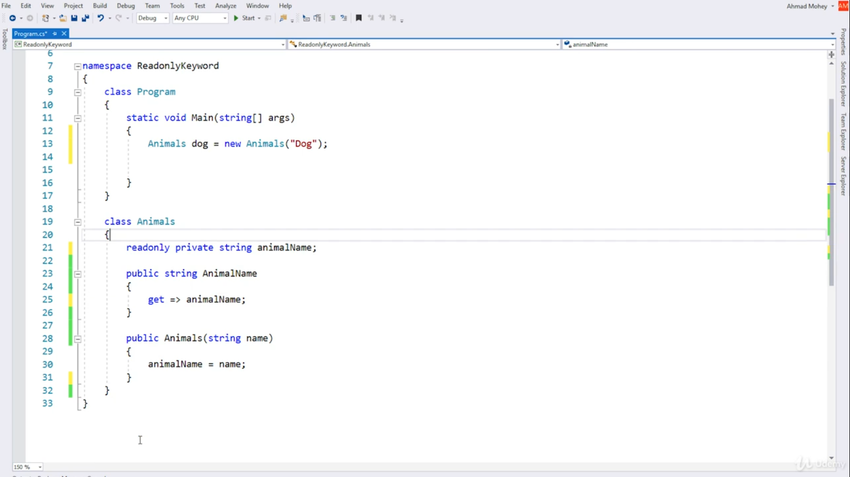Toggle a bookmark with bookmark icon
The height and width of the screenshot is (477, 850).
coord(358,18)
